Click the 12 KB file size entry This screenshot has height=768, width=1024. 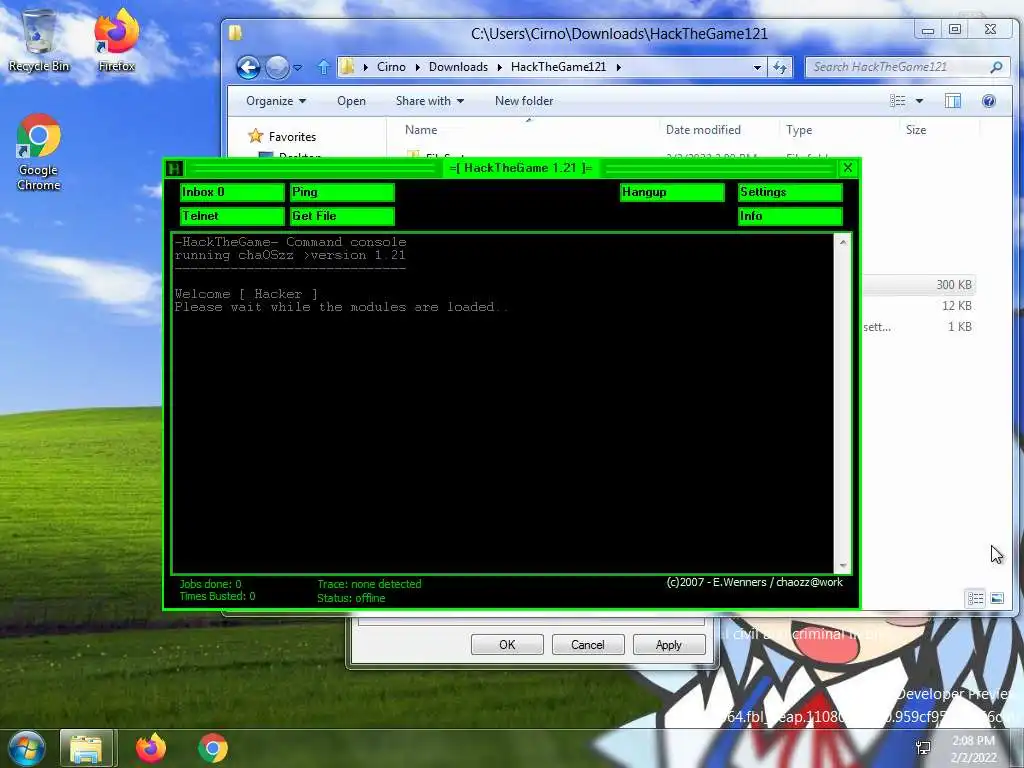pos(957,306)
